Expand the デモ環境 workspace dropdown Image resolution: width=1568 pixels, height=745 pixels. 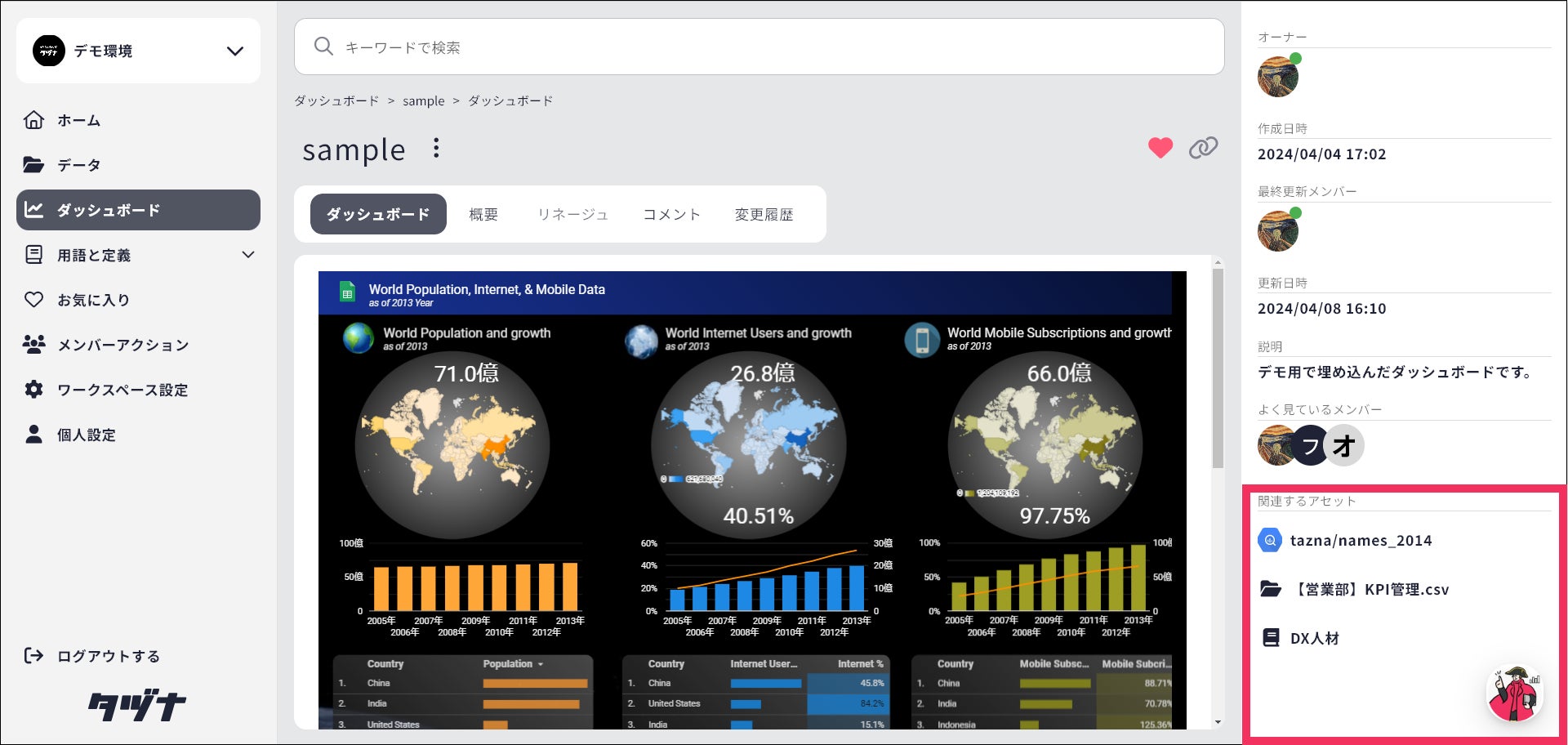click(235, 51)
